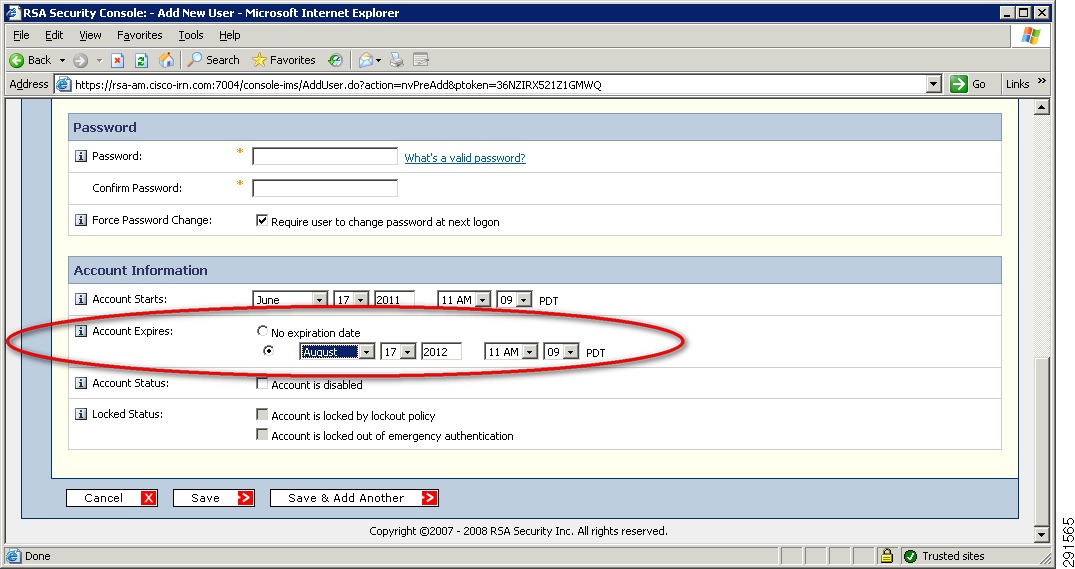Open Account Starts day dropdown
Image resolution: width=1075 pixels, height=569 pixels.
pyautogui.click(x=352, y=300)
